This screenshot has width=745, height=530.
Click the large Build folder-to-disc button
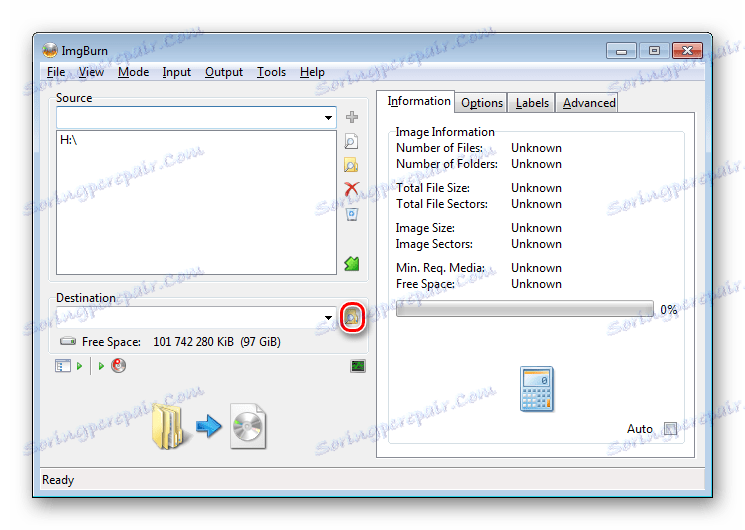click(x=209, y=426)
